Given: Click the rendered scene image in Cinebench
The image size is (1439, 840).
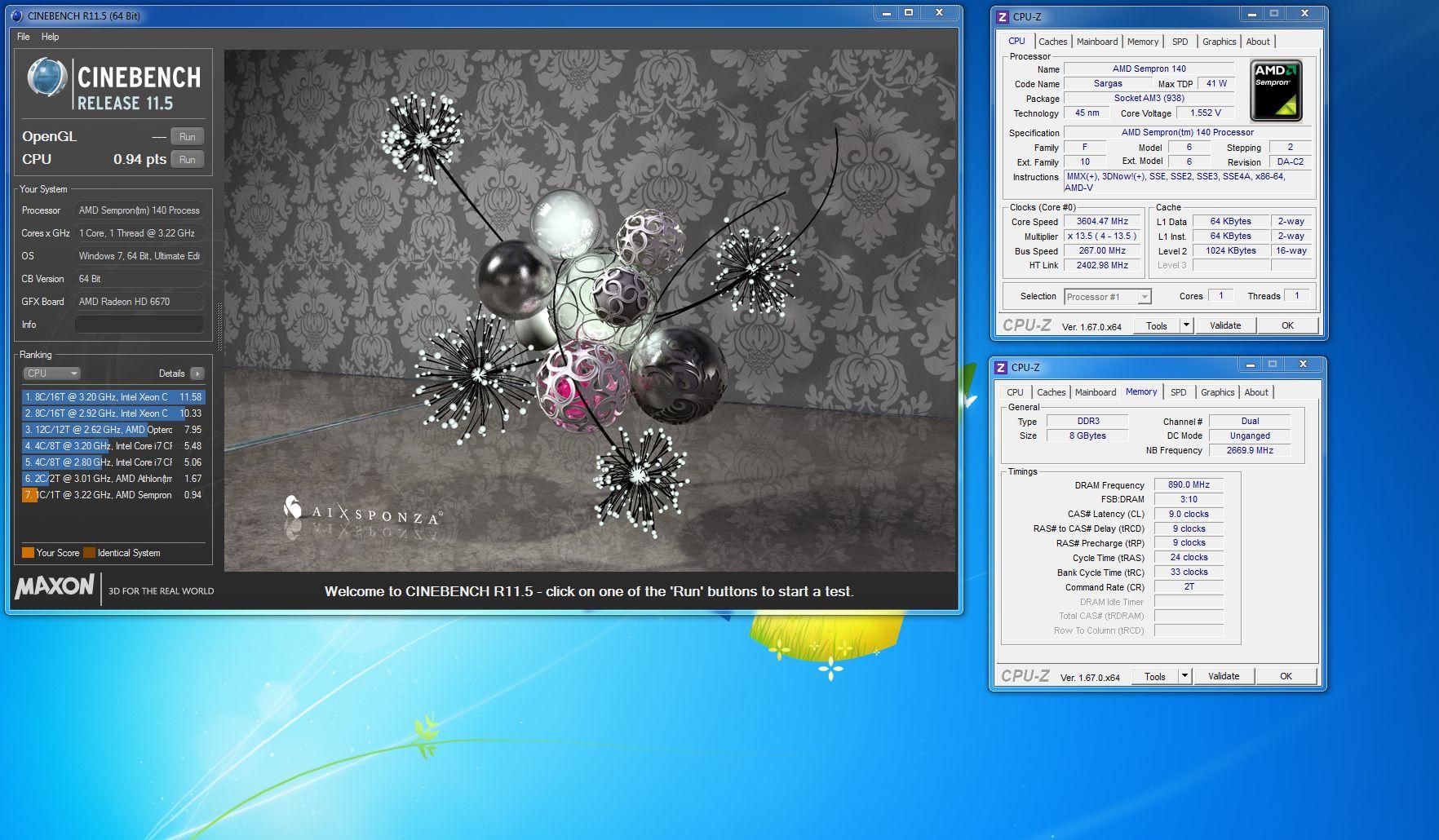Looking at the screenshot, I should (x=590, y=310).
